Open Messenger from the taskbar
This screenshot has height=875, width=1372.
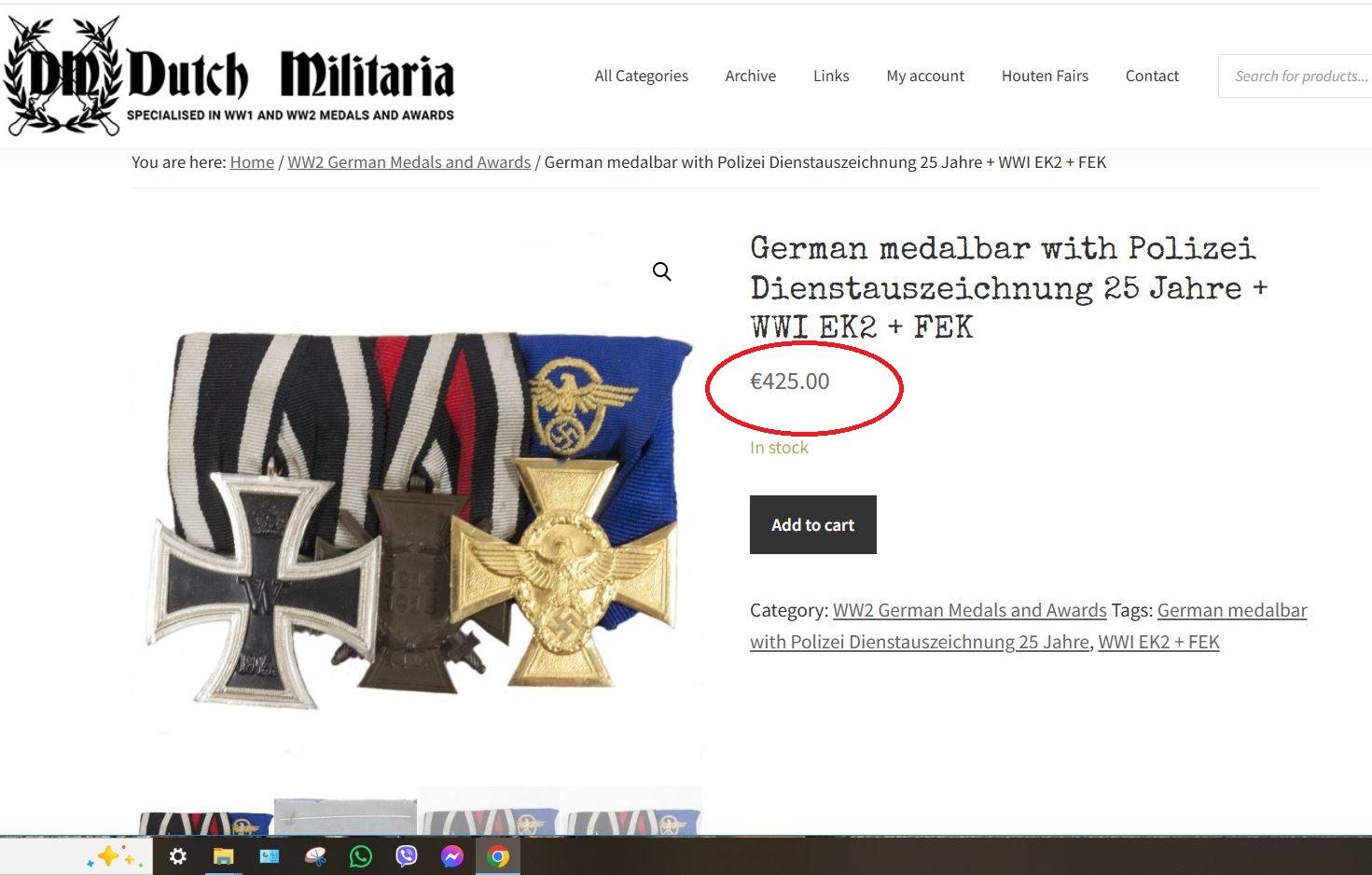pos(452,856)
